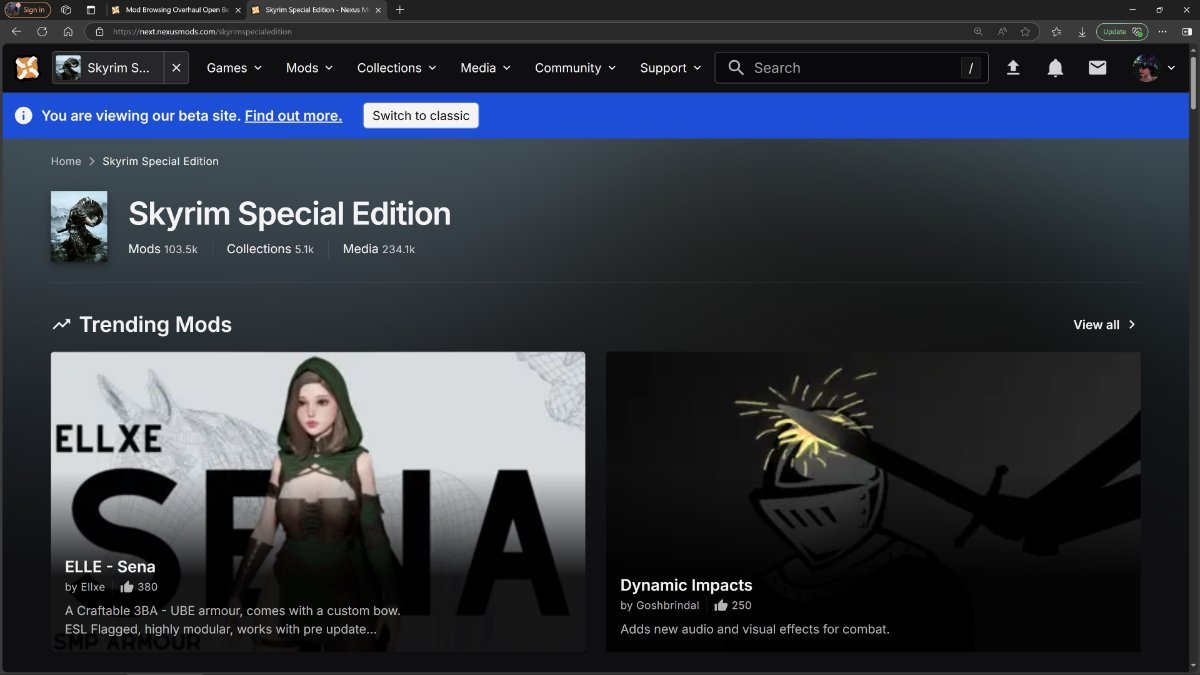The height and width of the screenshot is (675, 1200).
Task: Go back with the browser back arrow
Action: (x=16, y=31)
